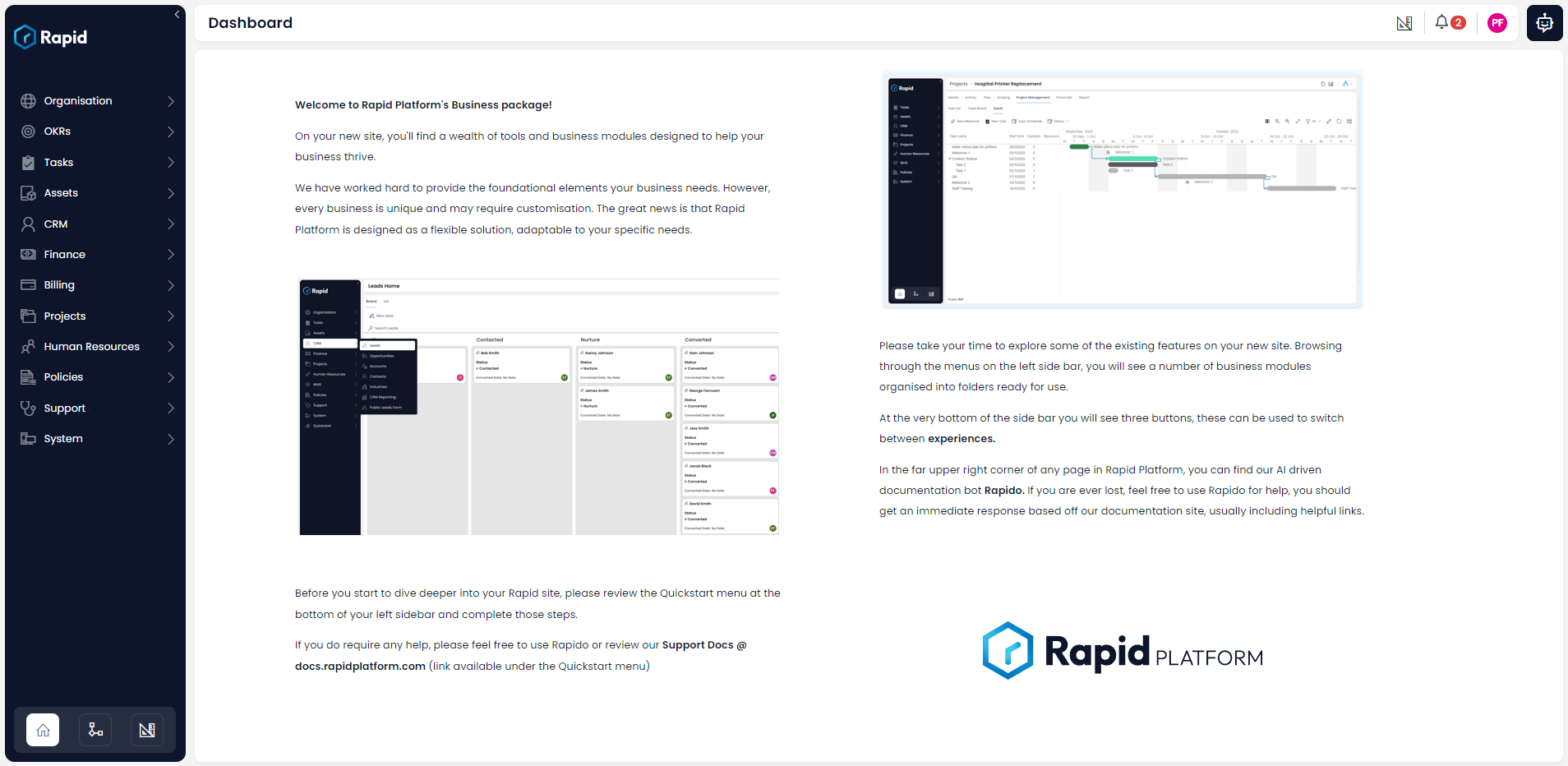This screenshot has height=766, width=1568.
Task: Select Billing in the sidebar
Action: (58, 284)
